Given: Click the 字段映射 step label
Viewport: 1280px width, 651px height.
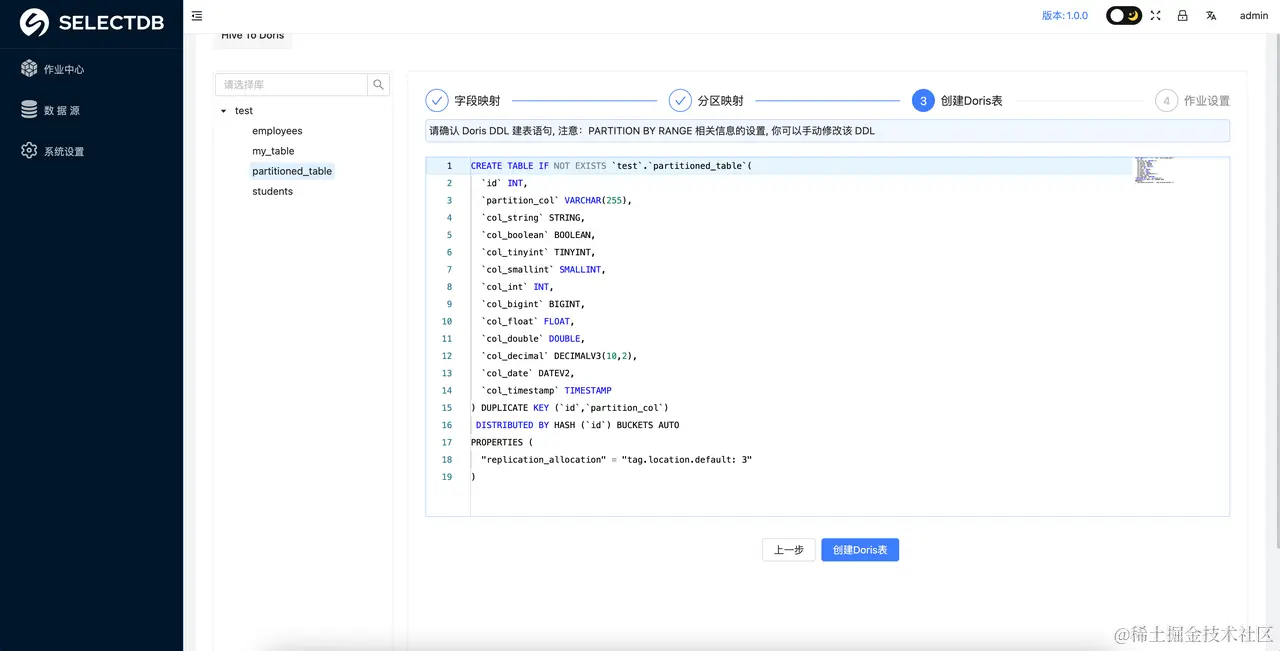Looking at the screenshot, I should [x=477, y=101].
